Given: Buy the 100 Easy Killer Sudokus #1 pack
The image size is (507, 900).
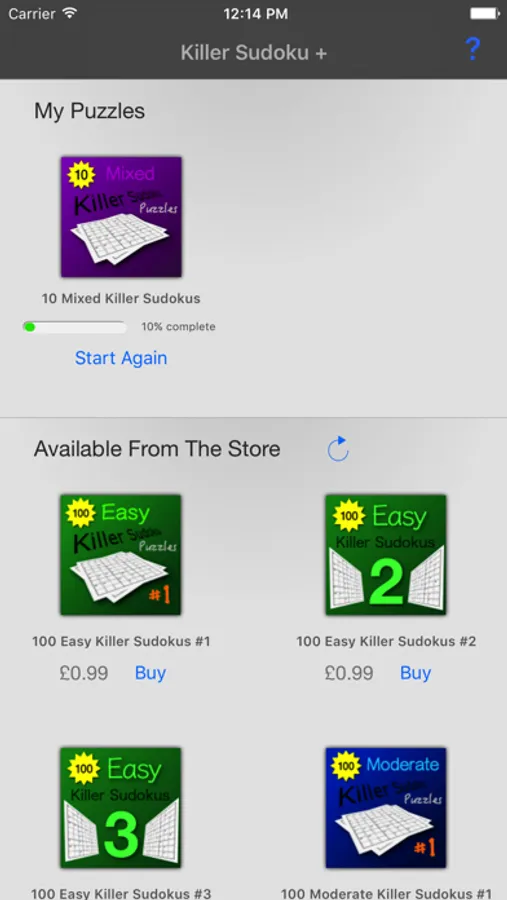Looking at the screenshot, I should coord(150,673).
